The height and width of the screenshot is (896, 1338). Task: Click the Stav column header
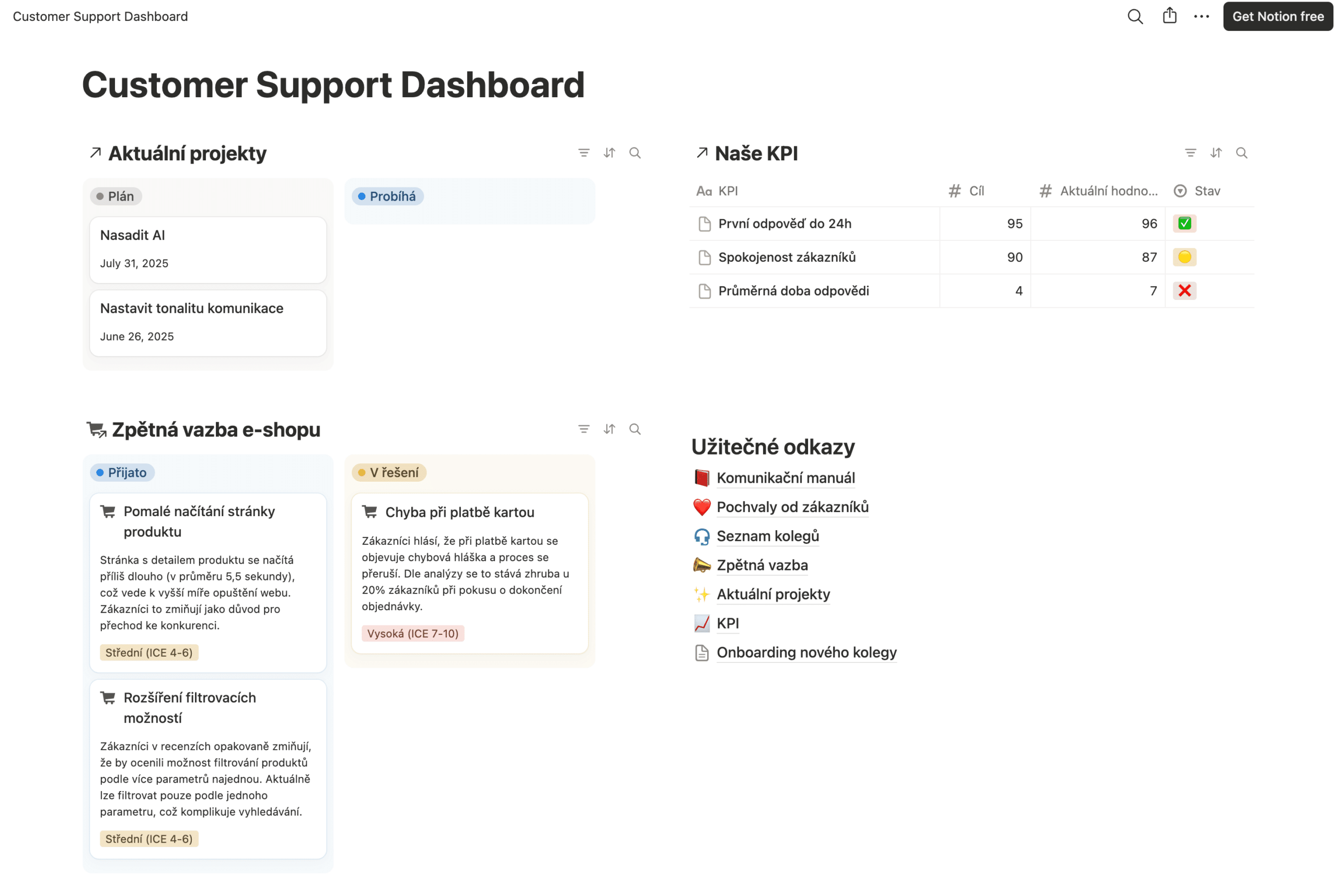coord(1206,191)
